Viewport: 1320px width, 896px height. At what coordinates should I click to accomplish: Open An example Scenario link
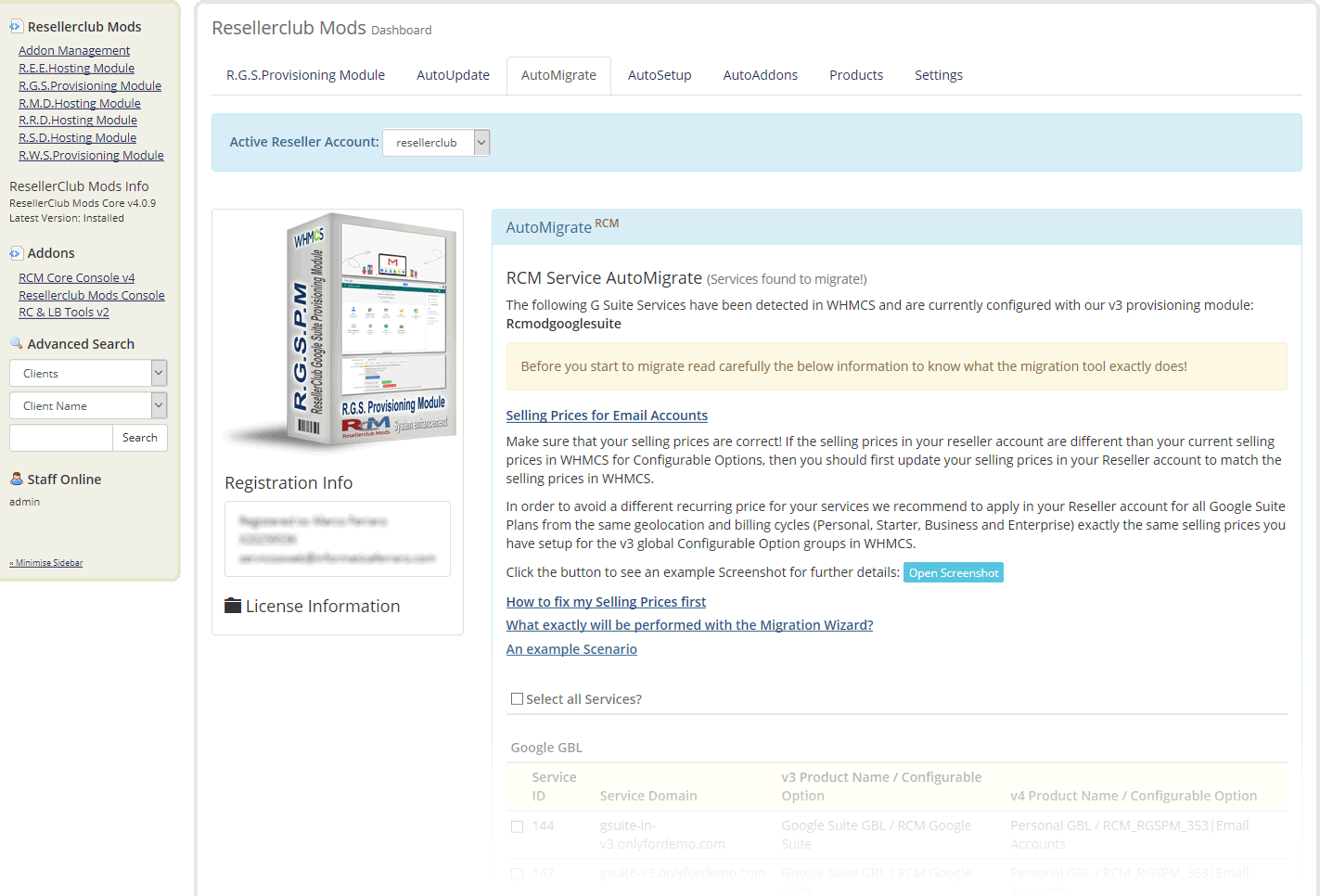click(571, 649)
